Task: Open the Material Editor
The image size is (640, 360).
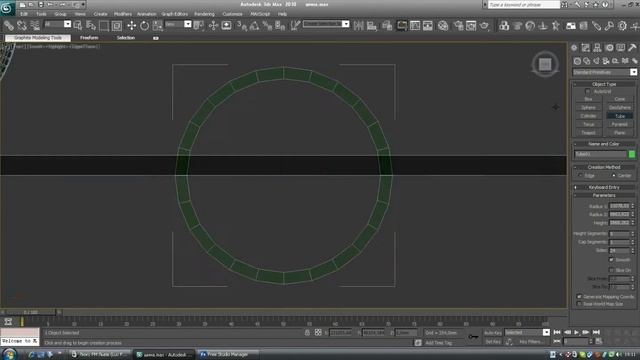Action: pos(443,26)
